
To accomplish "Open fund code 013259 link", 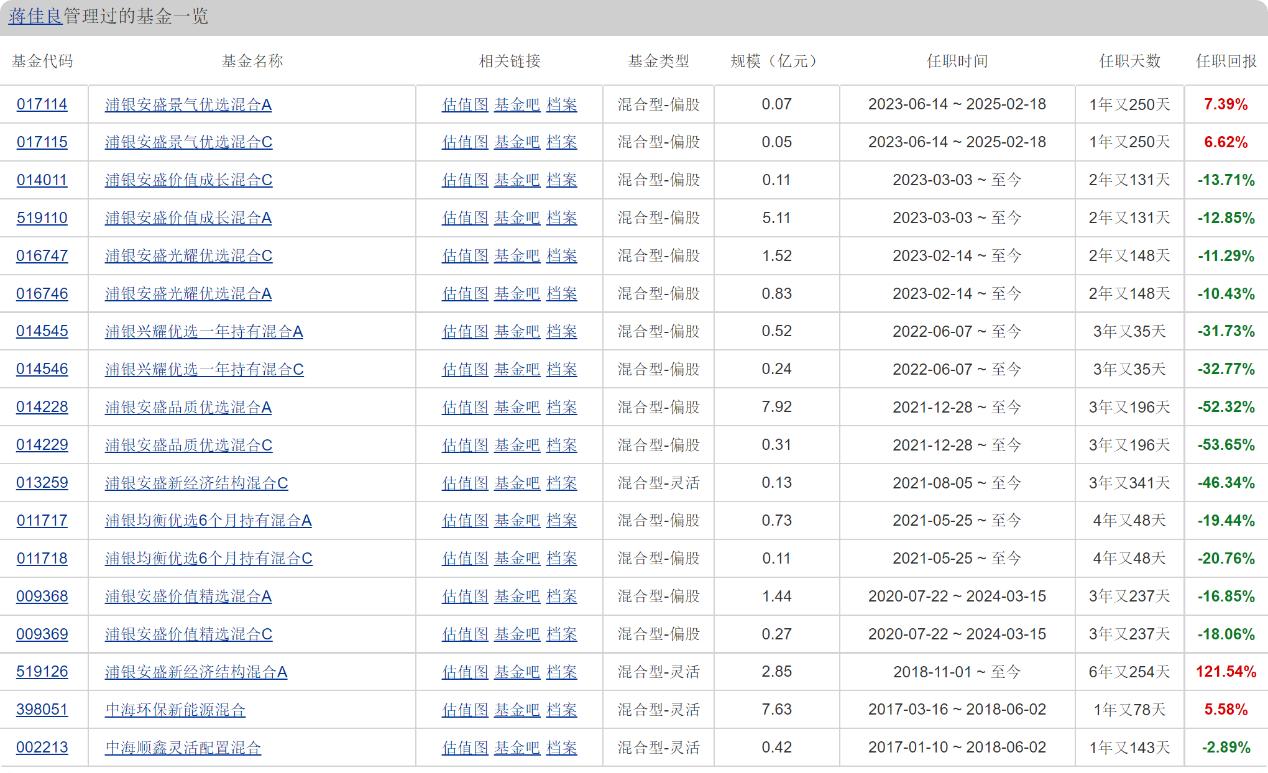I will [x=42, y=483].
